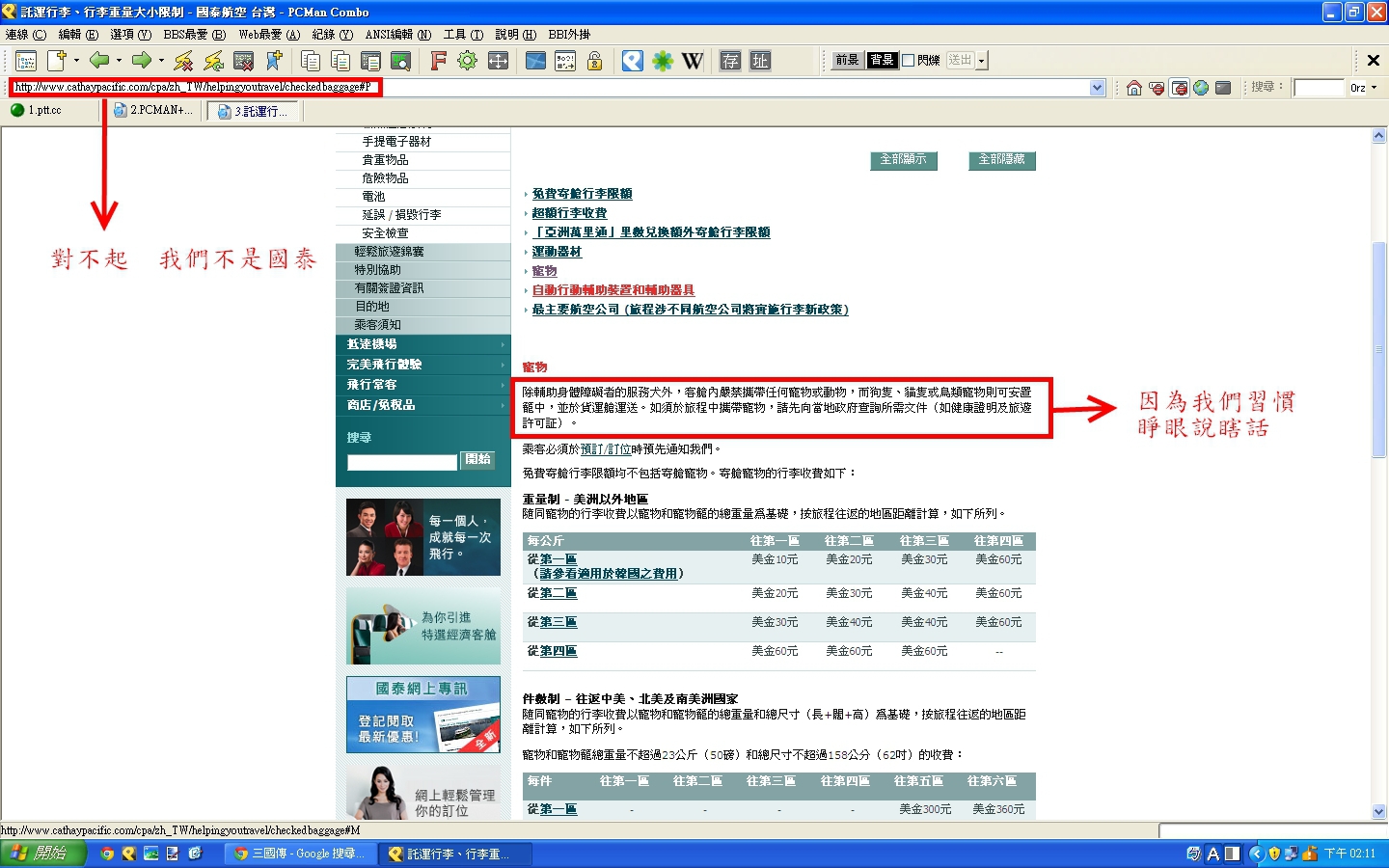
Task: Open the address bar dropdown arrow
Action: [x=1097, y=88]
